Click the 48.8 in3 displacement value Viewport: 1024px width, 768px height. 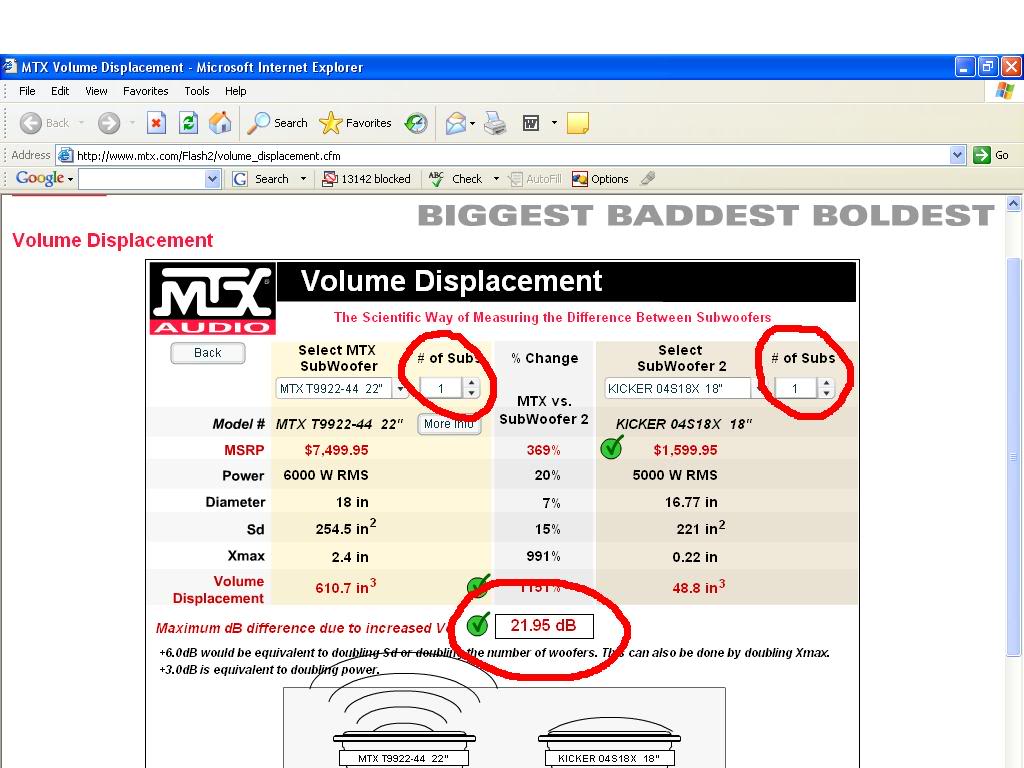click(699, 586)
